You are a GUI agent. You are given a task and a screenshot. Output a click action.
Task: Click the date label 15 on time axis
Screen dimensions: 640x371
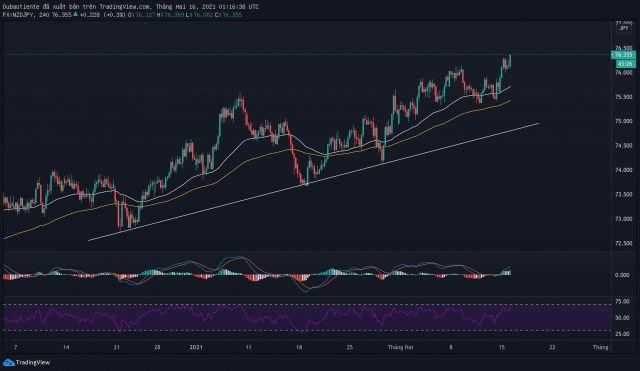502,347
